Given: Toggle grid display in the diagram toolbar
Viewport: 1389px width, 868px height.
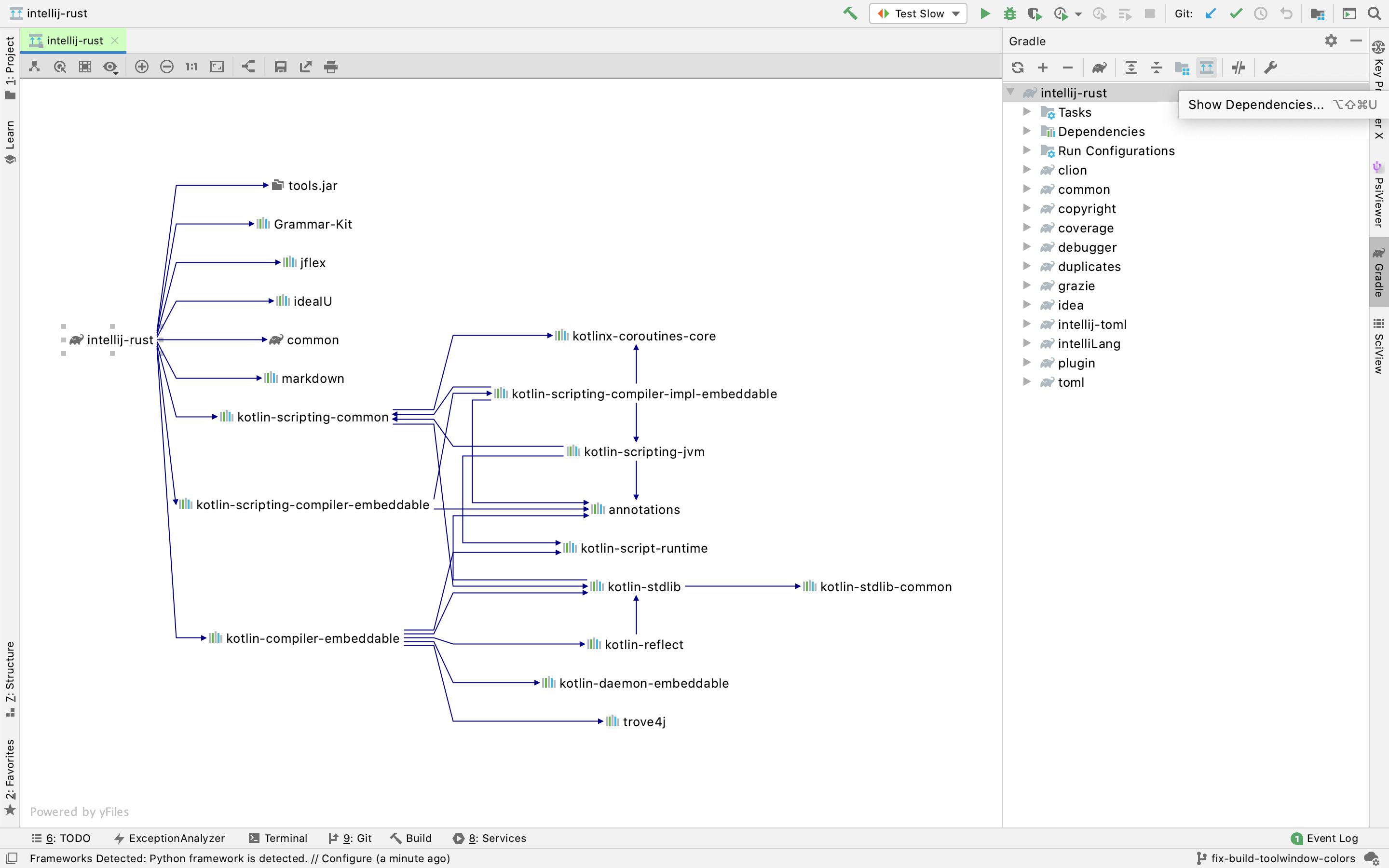Looking at the screenshot, I should (x=85, y=67).
